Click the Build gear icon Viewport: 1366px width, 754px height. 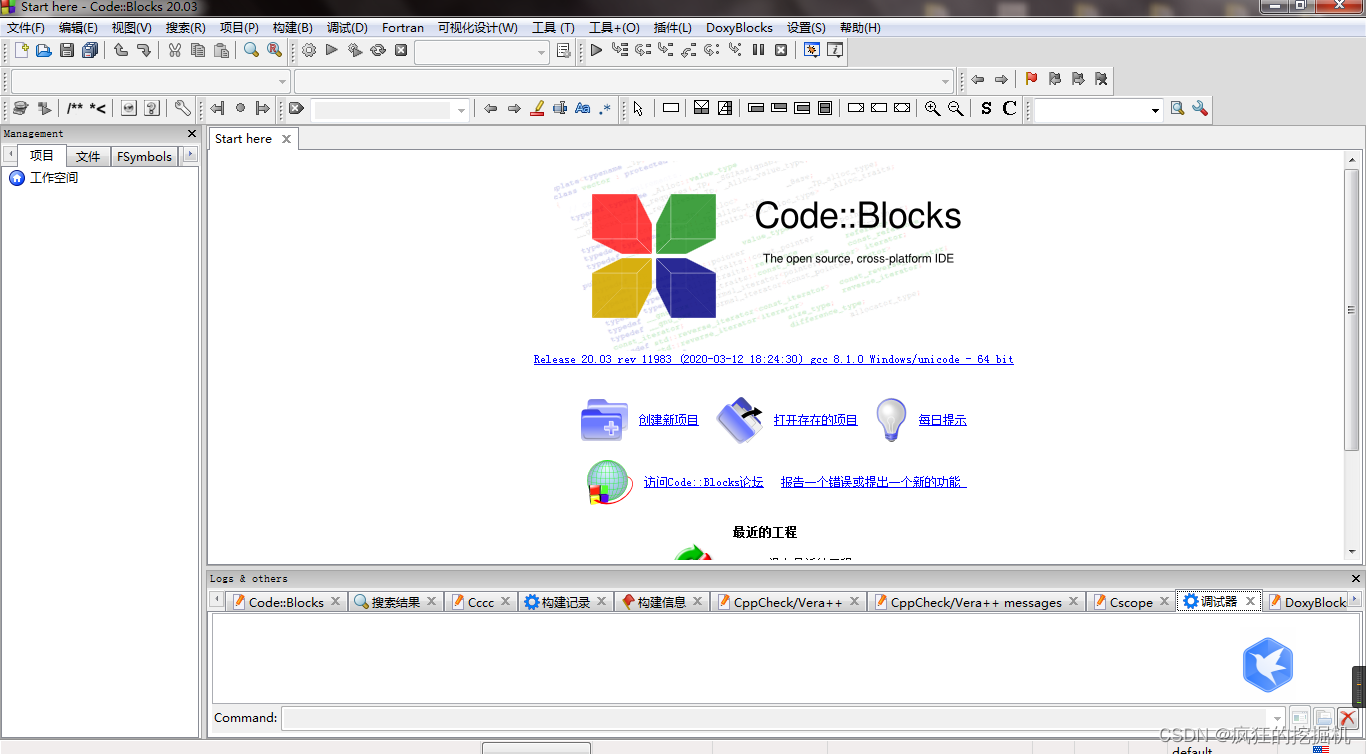point(308,50)
